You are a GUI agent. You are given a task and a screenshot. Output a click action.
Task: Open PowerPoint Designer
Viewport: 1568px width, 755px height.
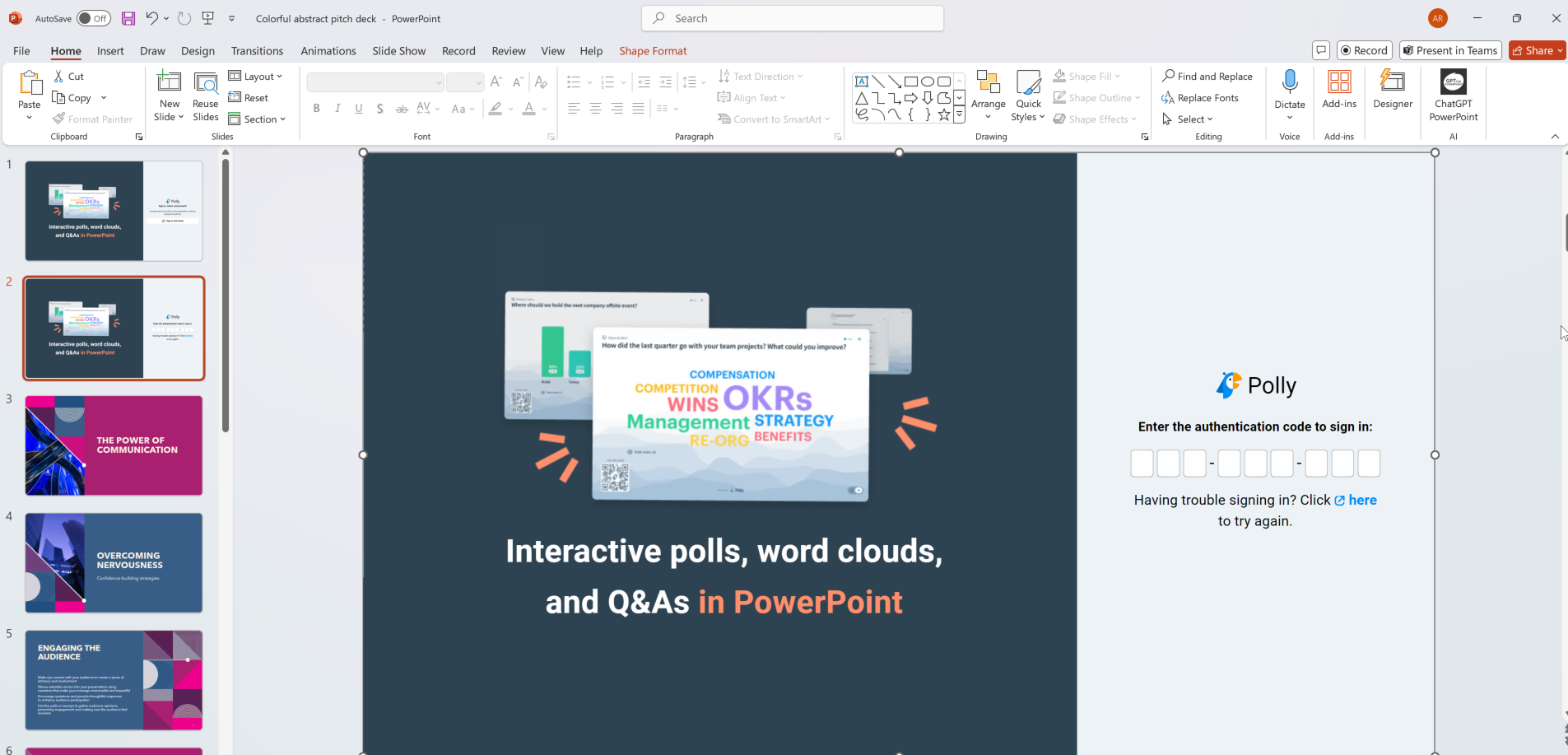point(1393,91)
